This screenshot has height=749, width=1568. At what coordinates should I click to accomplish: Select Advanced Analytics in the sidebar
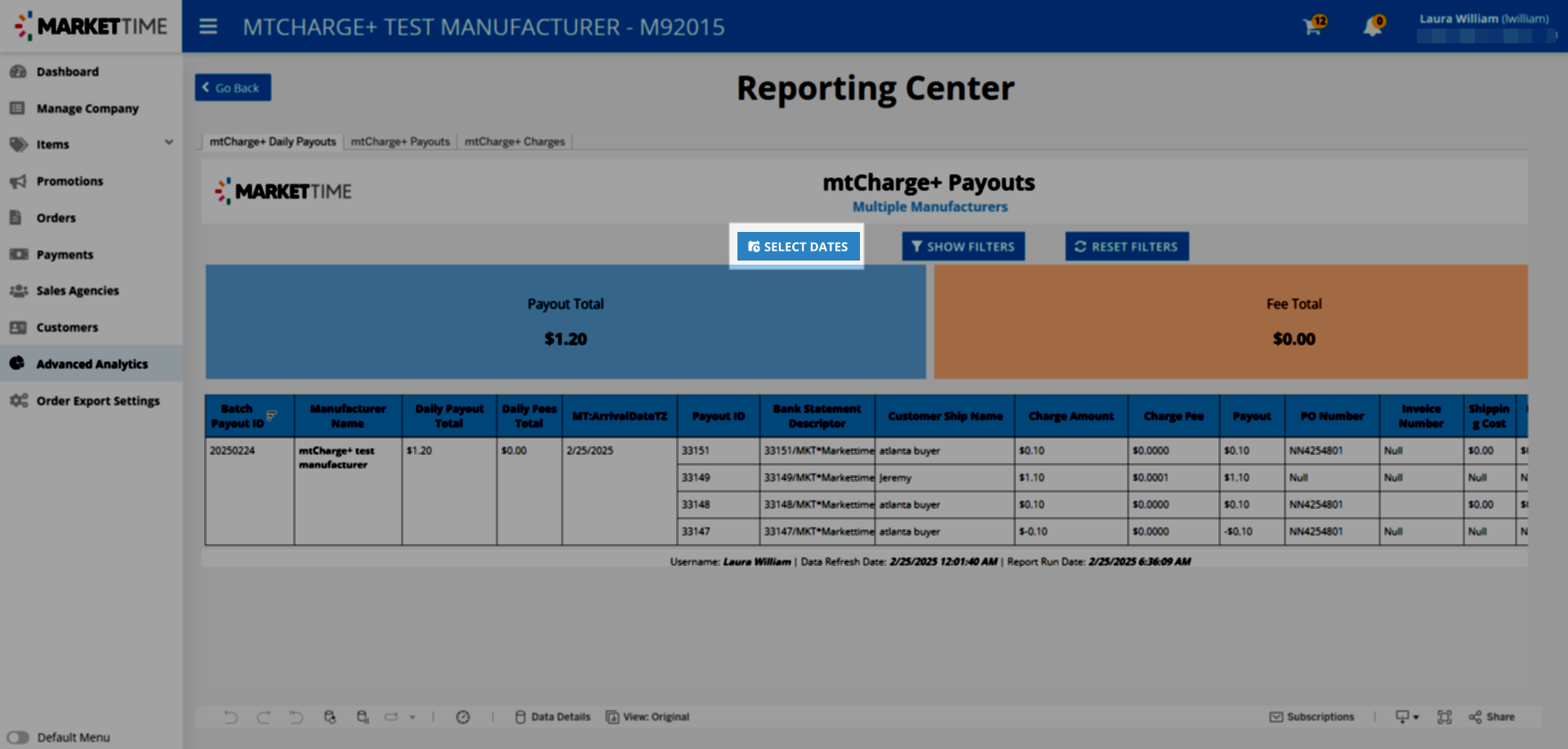tap(91, 364)
